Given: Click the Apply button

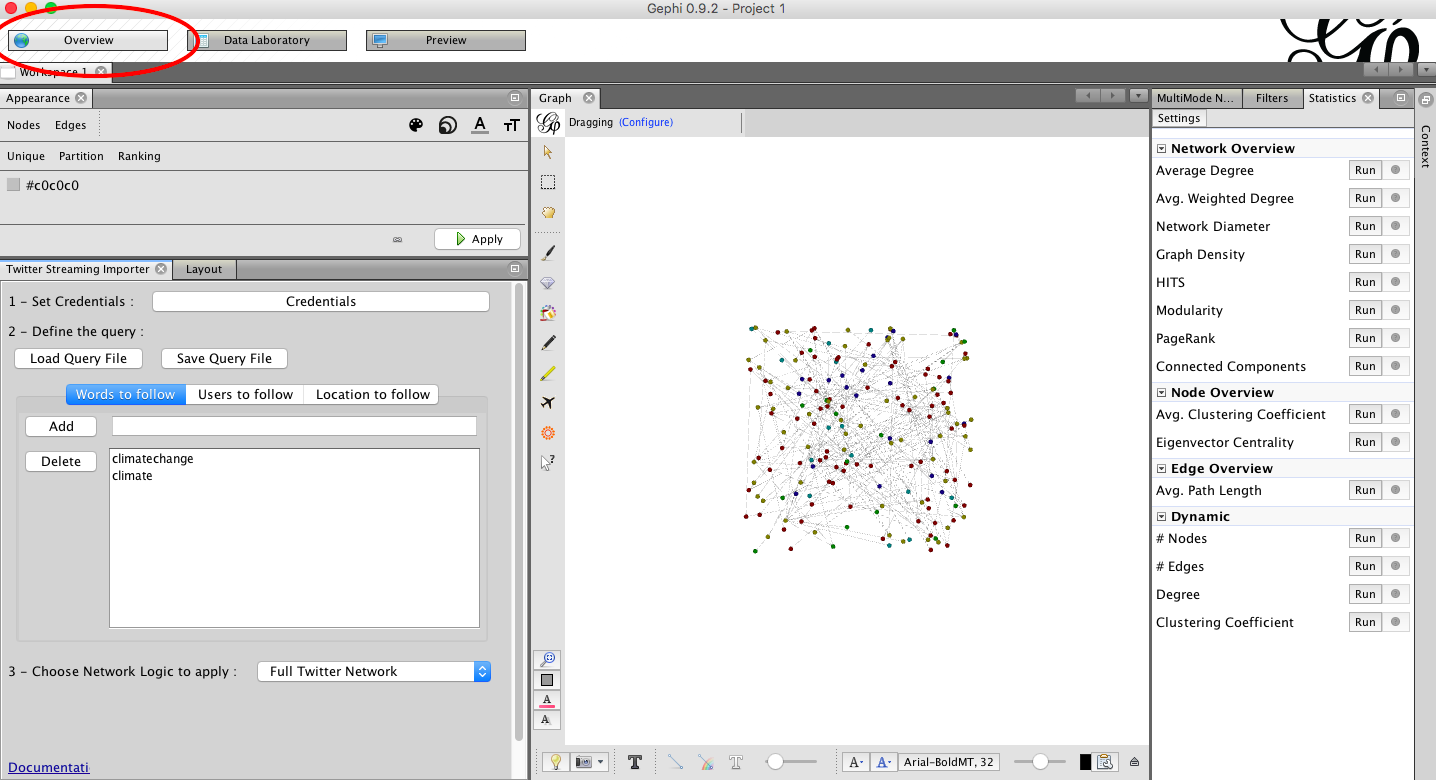Looking at the screenshot, I should 478,239.
